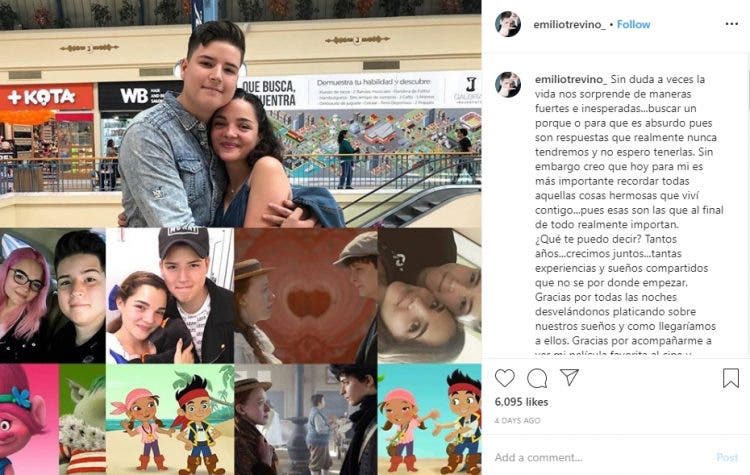Open emiliotrevino_ profile from caption username

tap(571, 79)
